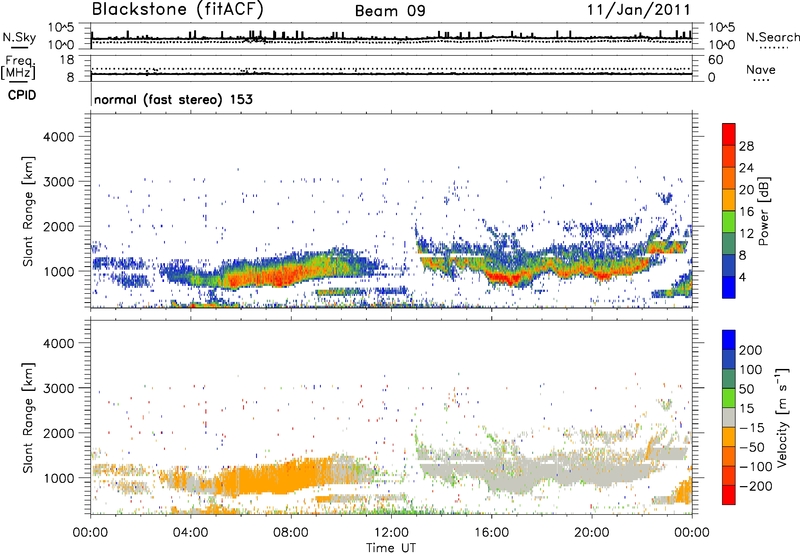Select the "16" Power colorbar label

point(746,212)
